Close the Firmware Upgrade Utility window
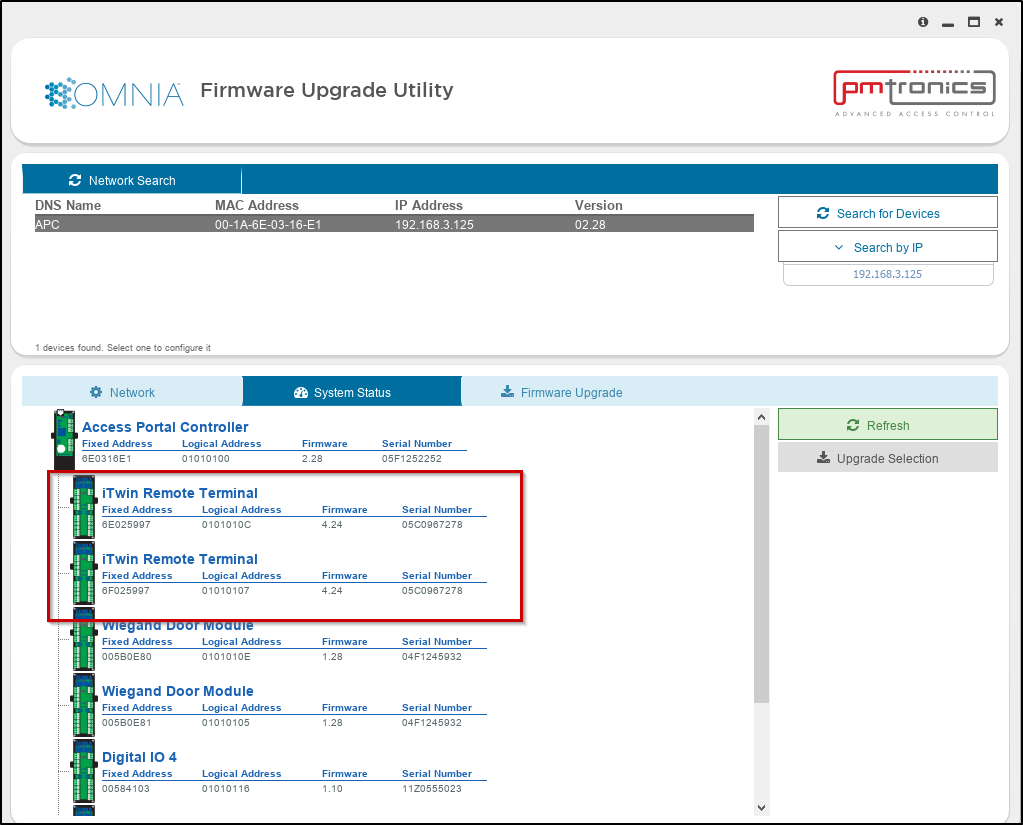1023x825 pixels. (998, 22)
